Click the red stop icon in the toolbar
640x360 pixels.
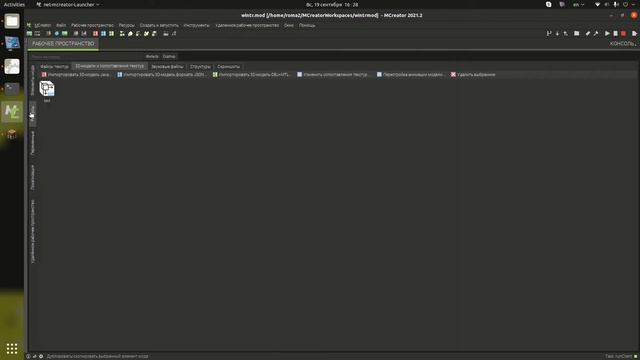coord(623,33)
